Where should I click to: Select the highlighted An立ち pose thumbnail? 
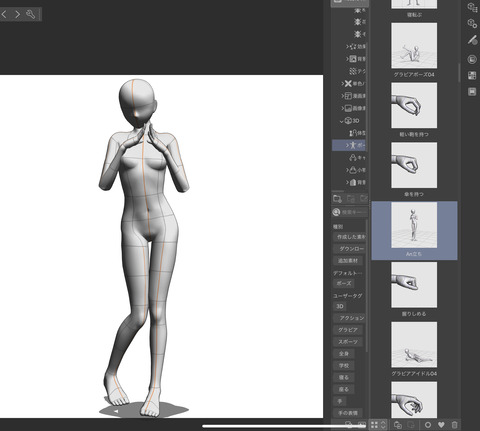414,225
